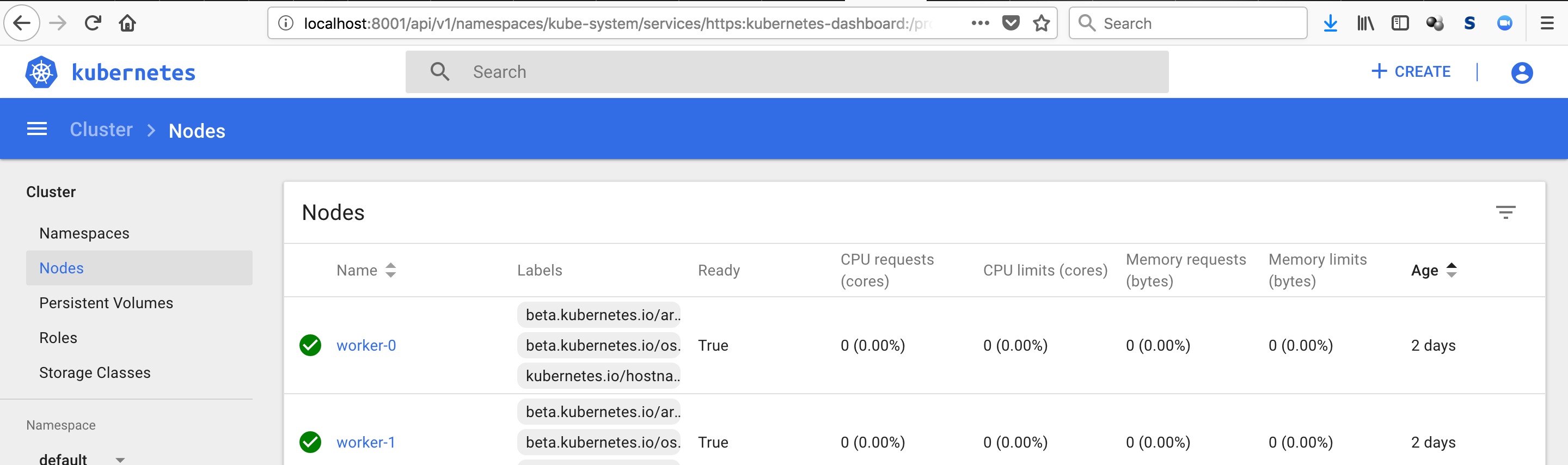The image size is (1568, 465).
Task: Click the CPU limits (cores) header
Action: (1045, 270)
